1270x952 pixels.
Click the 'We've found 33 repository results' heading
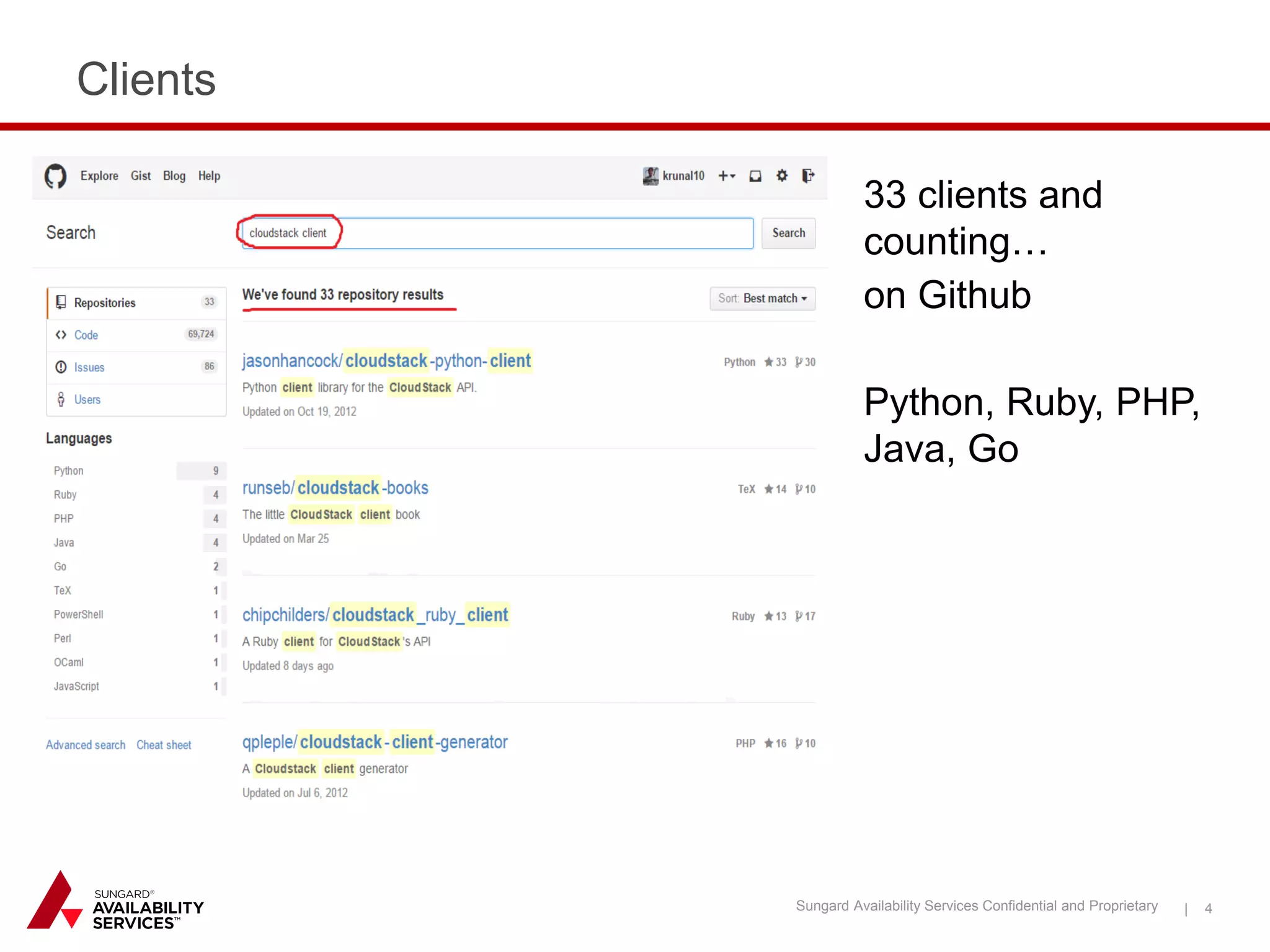point(343,295)
